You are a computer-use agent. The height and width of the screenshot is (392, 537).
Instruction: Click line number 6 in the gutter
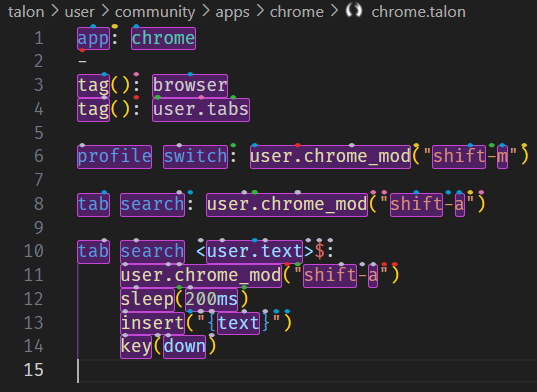click(39, 156)
